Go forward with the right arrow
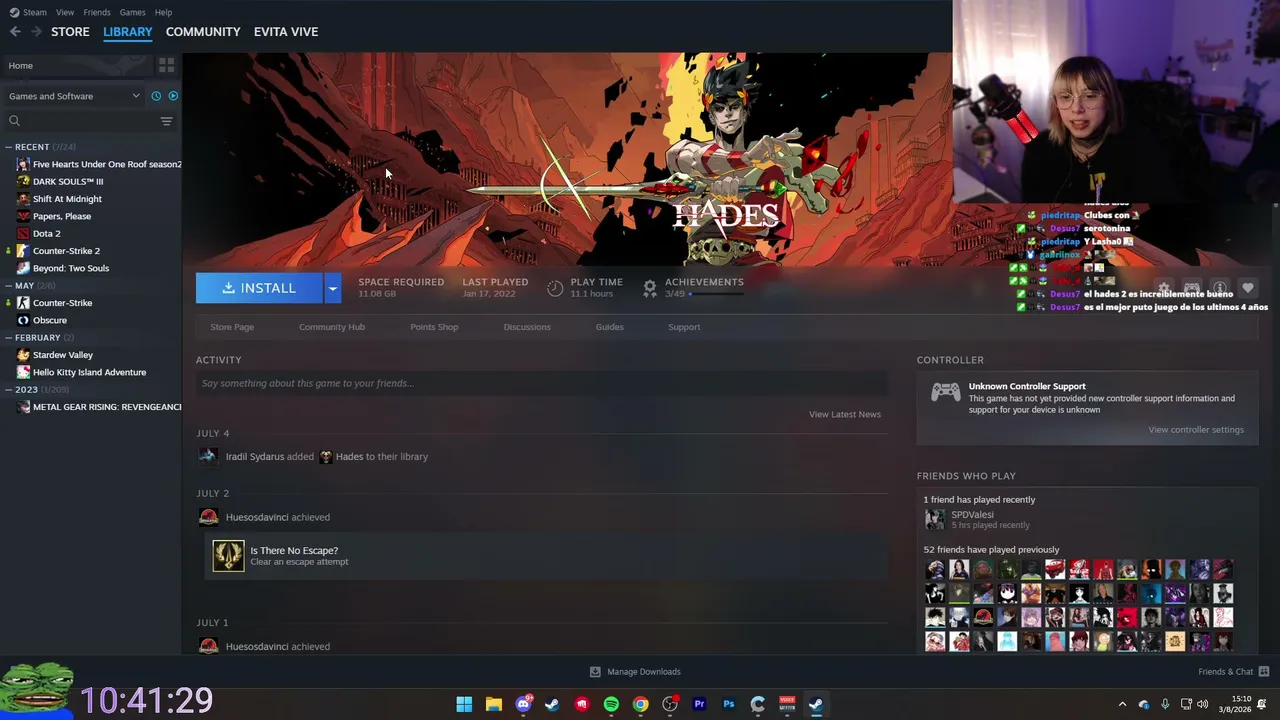Viewport: 1280px width, 720px height. click(36, 32)
